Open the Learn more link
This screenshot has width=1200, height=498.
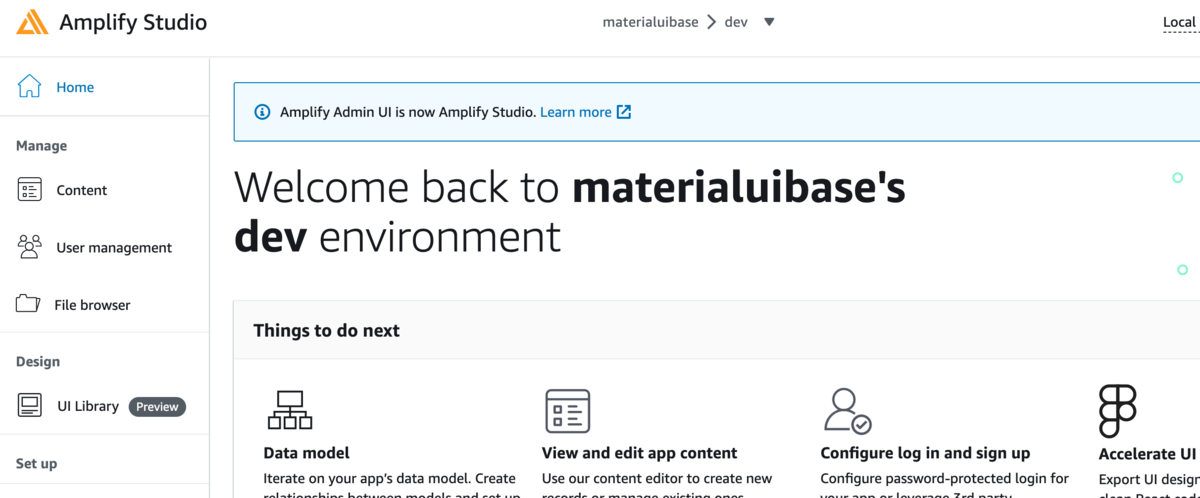tap(576, 112)
